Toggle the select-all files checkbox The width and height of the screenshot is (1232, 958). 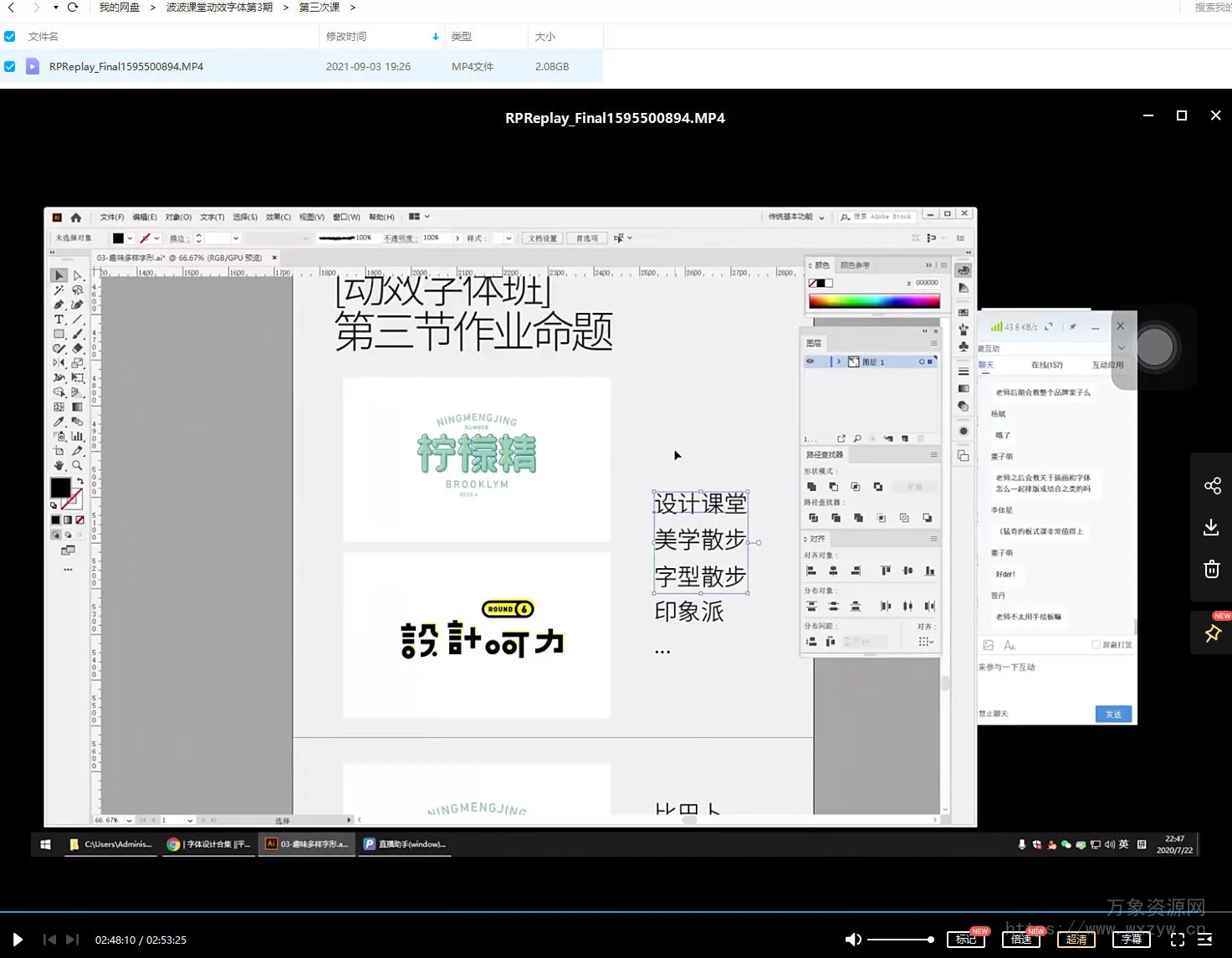(10, 37)
